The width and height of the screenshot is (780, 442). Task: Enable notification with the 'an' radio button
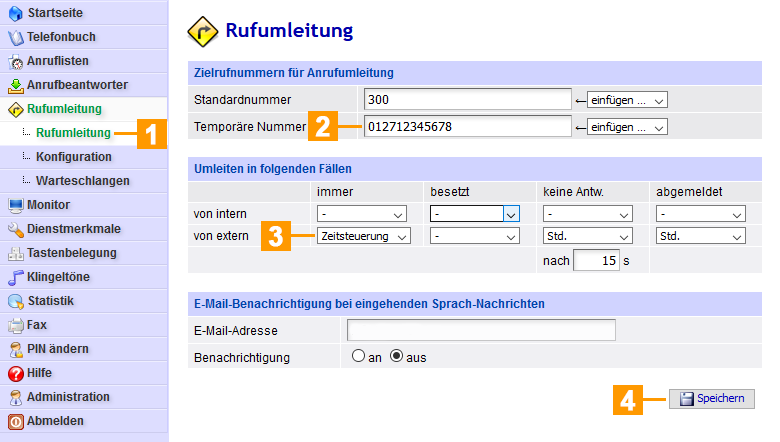point(358,357)
